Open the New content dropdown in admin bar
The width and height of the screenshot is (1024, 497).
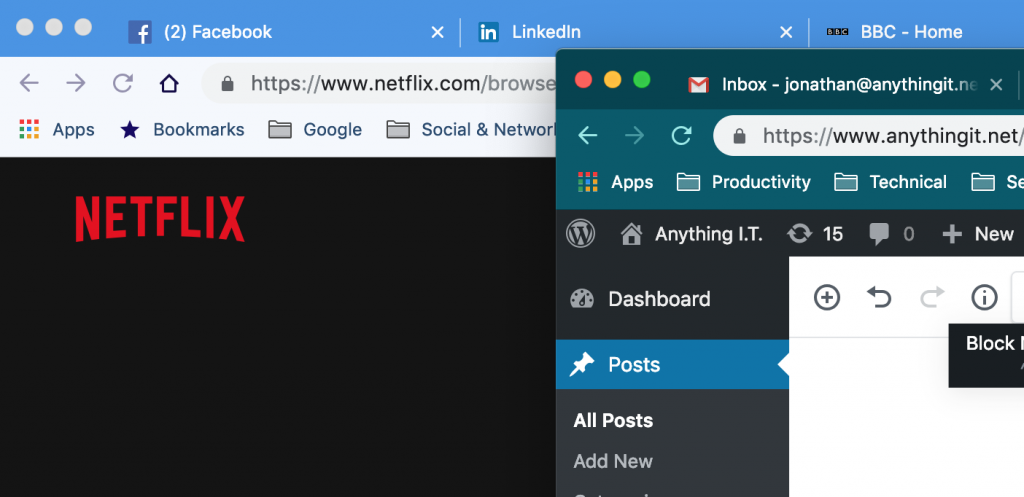click(x=979, y=234)
